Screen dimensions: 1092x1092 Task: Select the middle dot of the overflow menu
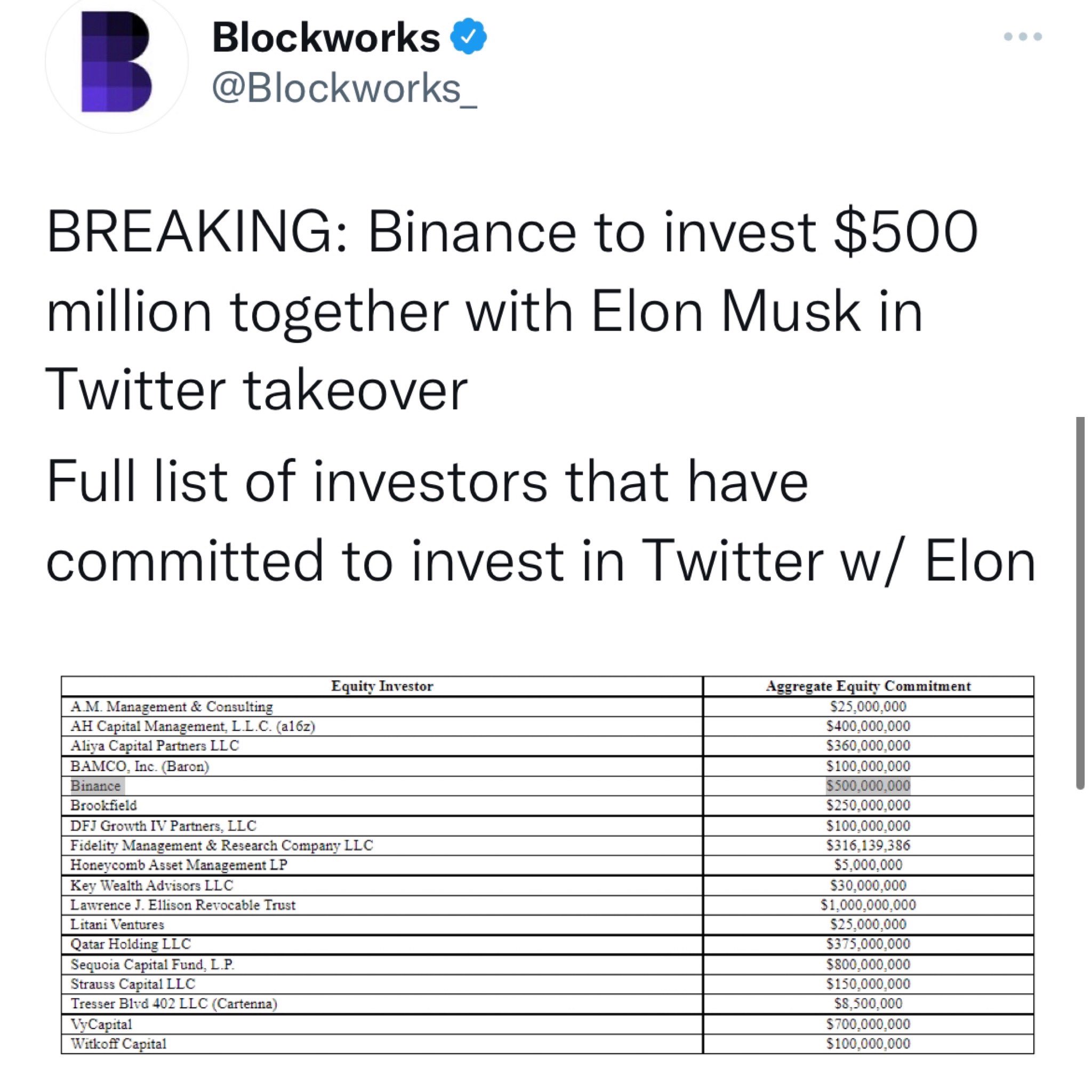tap(1024, 36)
